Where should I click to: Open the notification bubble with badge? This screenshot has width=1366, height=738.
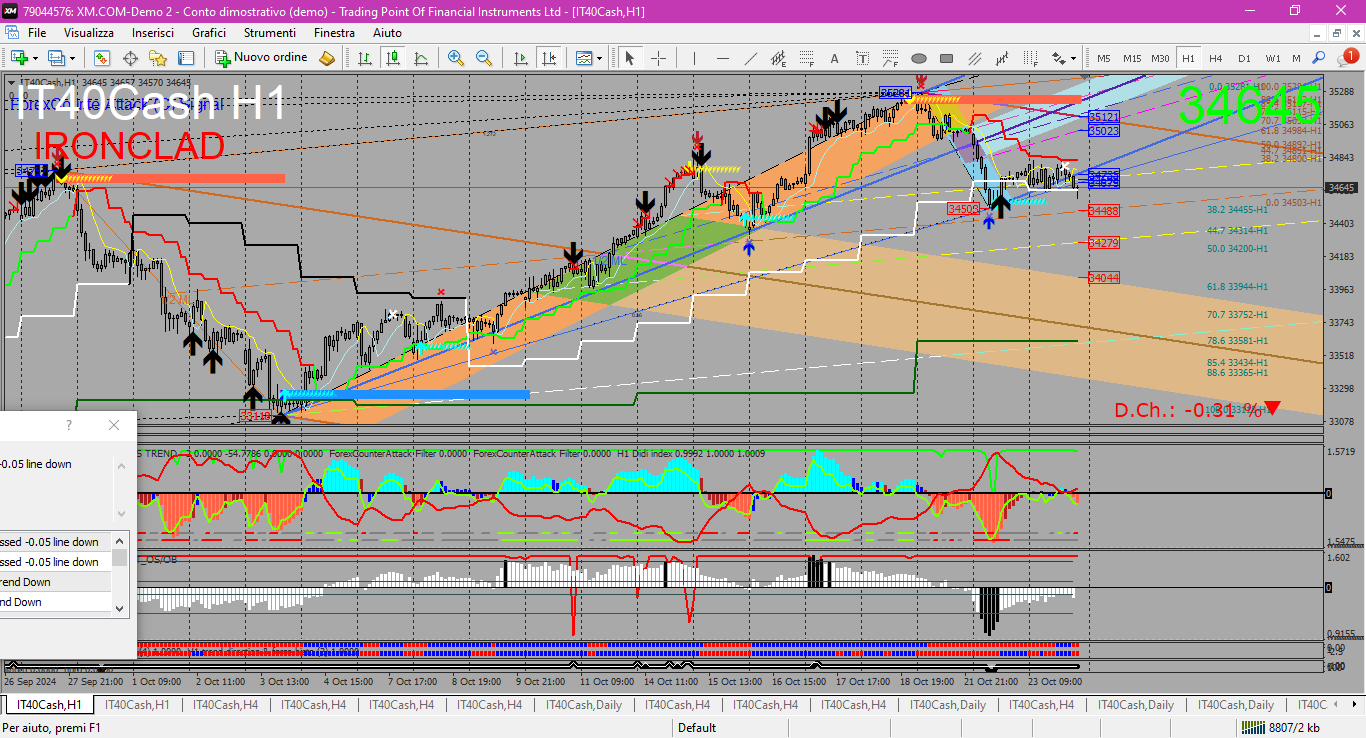[1349, 58]
